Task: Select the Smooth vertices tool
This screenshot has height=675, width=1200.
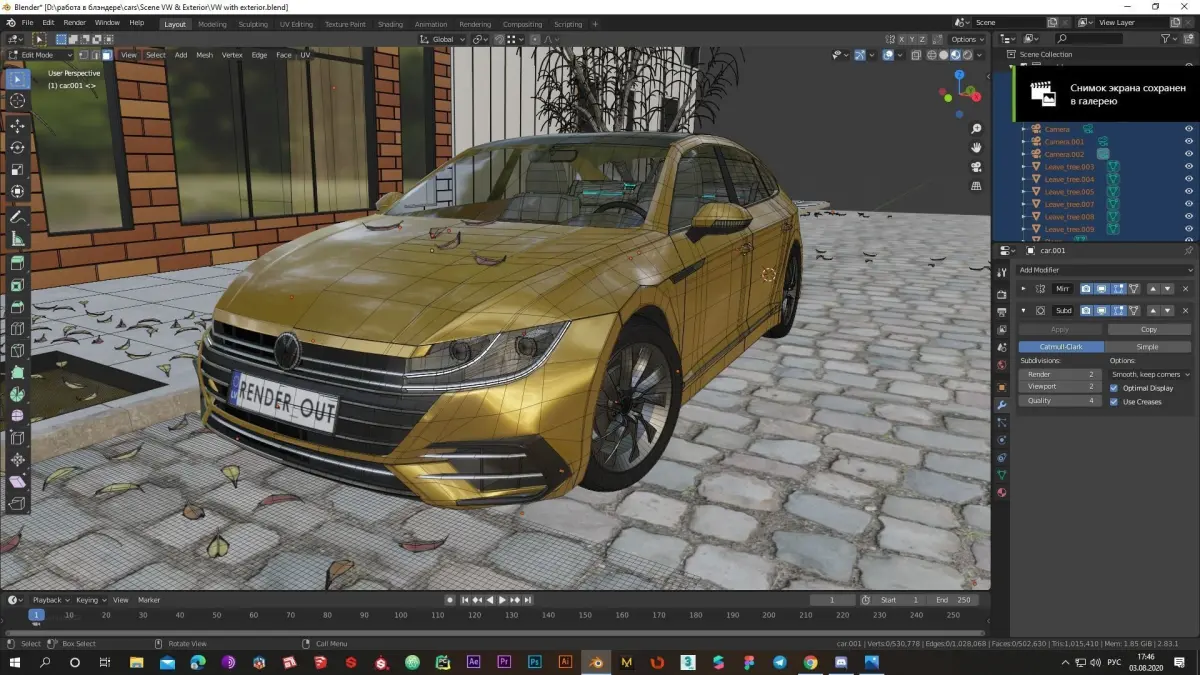Action: 17,416
